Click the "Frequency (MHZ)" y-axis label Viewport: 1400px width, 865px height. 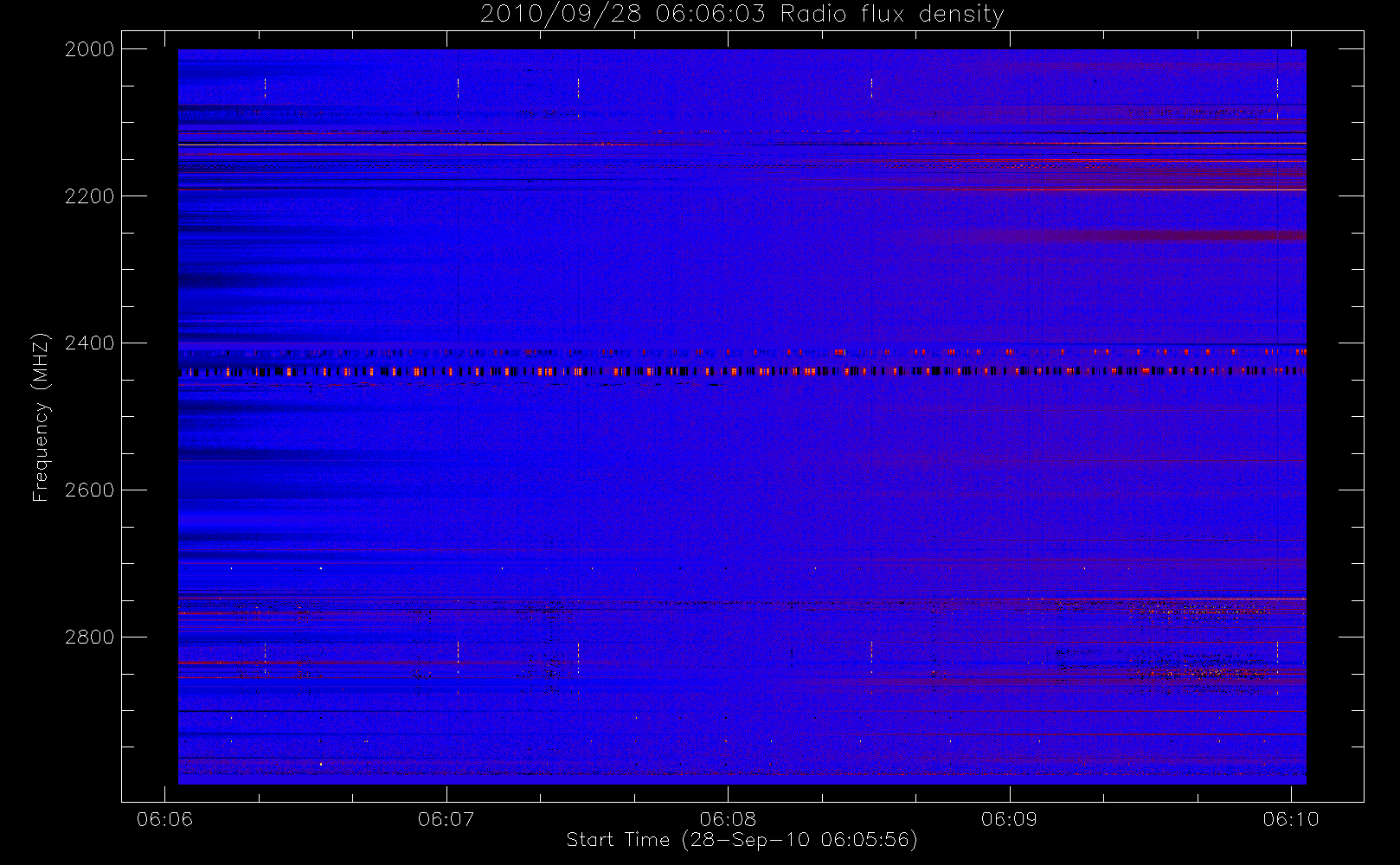click(41, 417)
